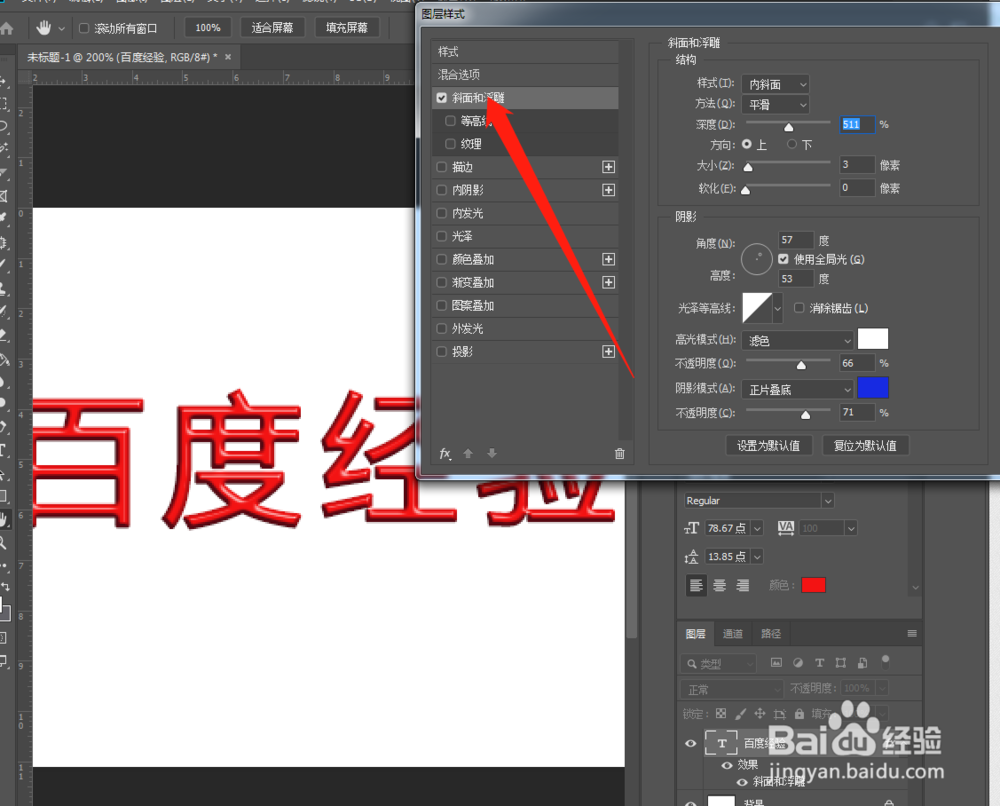This screenshot has width=1000, height=806.
Task: Select direction 下 radio button
Action: point(792,144)
